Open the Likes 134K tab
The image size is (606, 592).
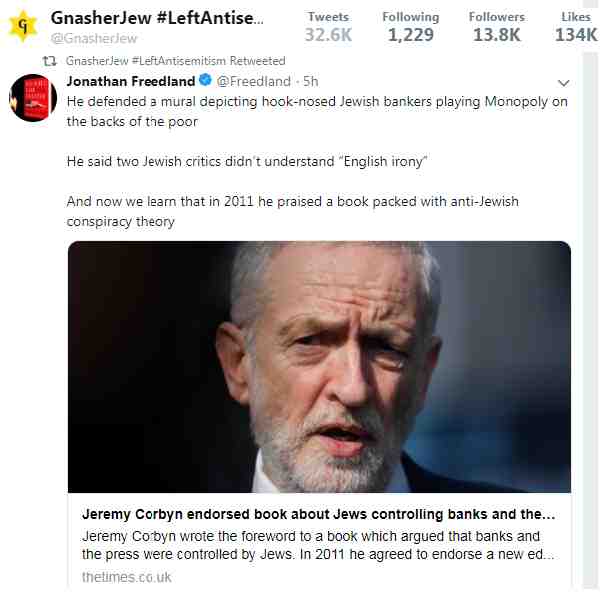click(x=576, y=27)
